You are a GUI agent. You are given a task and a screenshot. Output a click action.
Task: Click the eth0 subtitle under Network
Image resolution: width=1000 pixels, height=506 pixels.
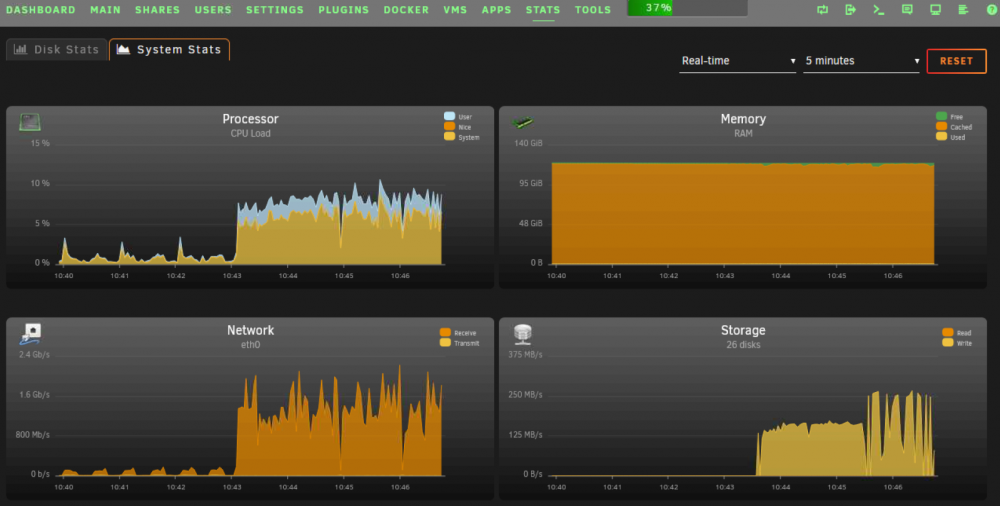tap(251, 345)
